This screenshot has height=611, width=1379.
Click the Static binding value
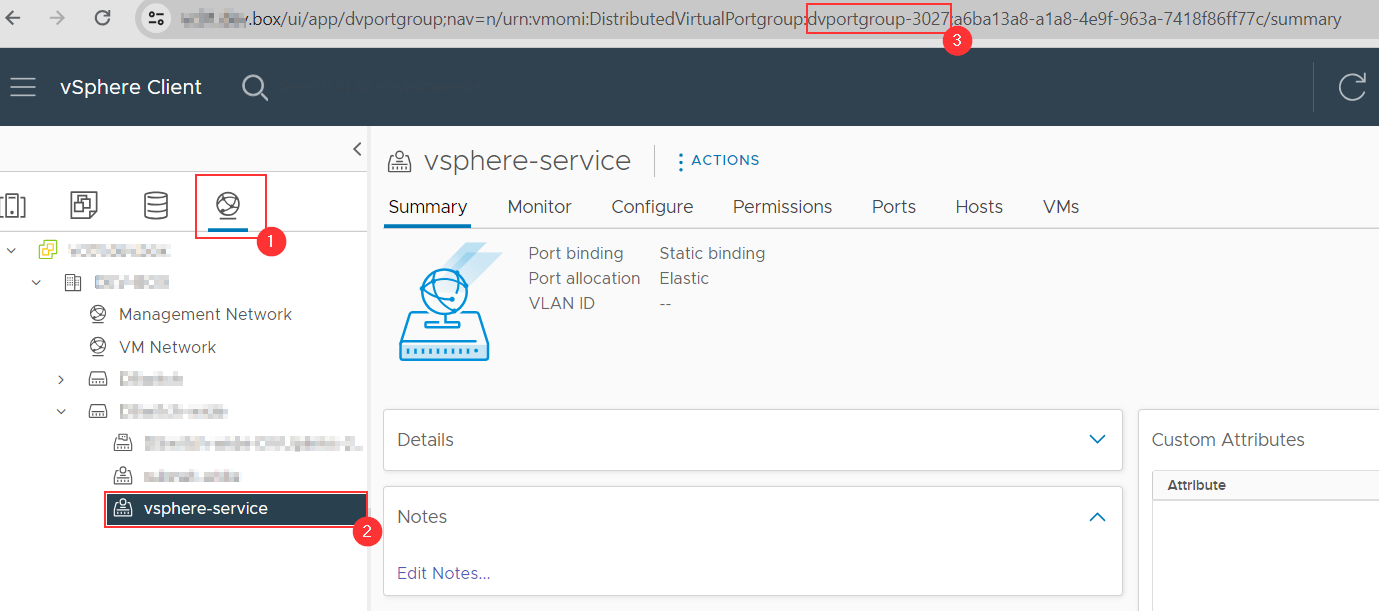[x=712, y=253]
